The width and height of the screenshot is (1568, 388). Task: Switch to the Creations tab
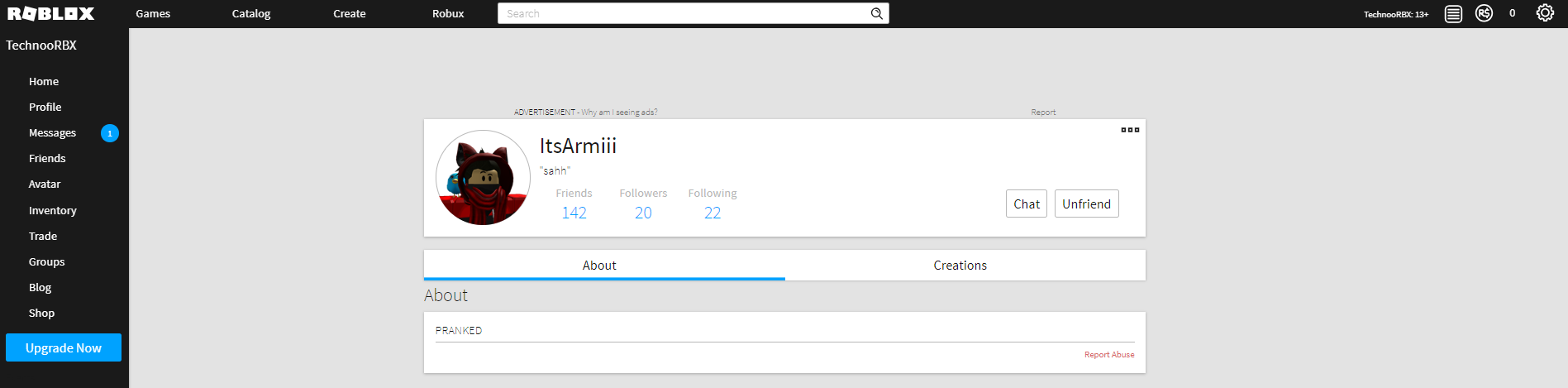point(965,265)
